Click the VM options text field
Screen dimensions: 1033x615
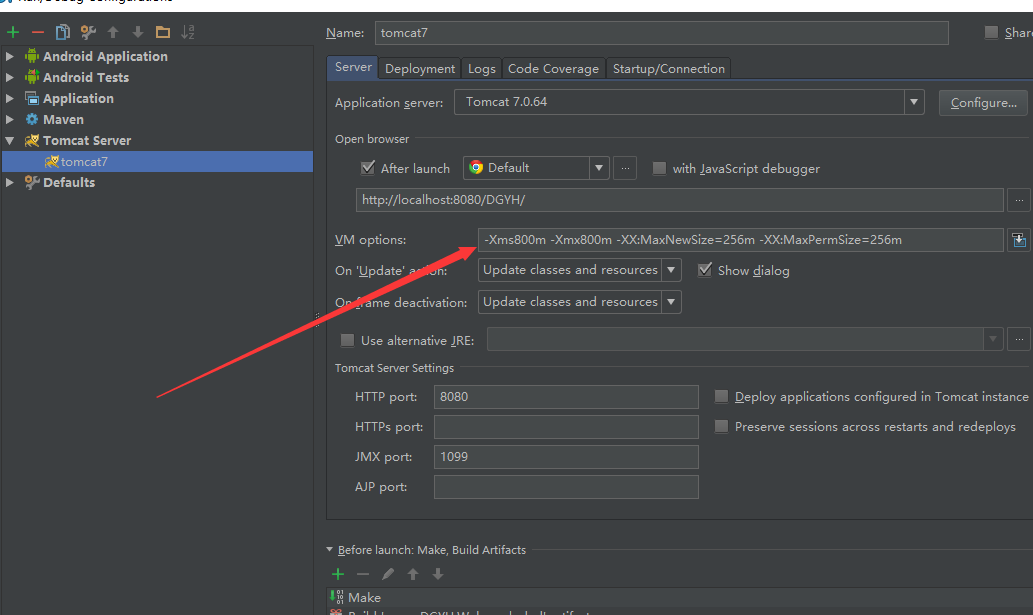pos(740,240)
